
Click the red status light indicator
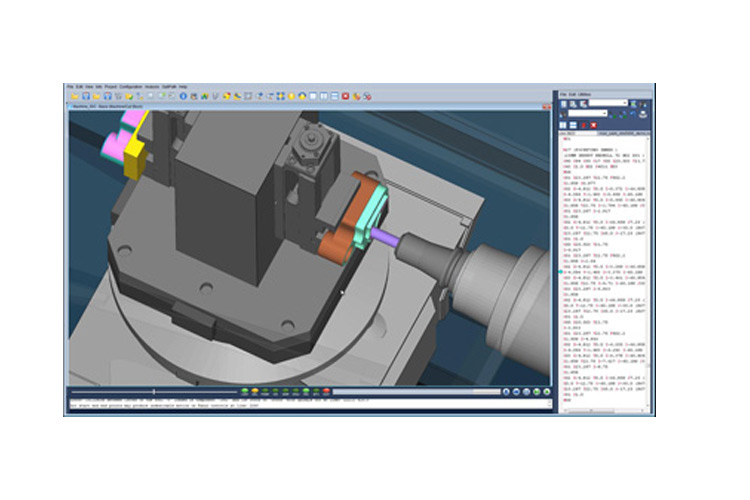click(x=326, y=391)
